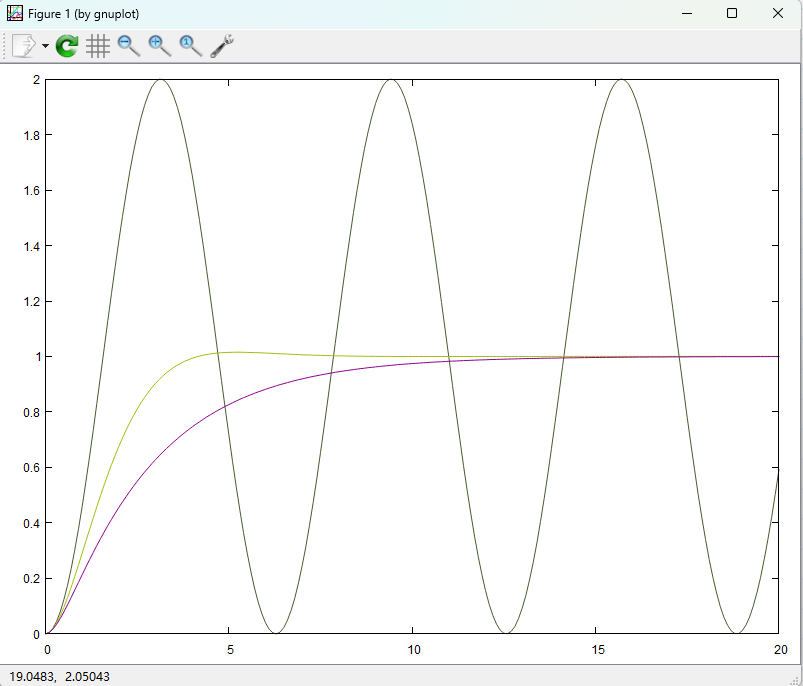This screenshot has height=686, width=803.
Task: Click y-axis tick label 1.8
Action: coord(28,135)
